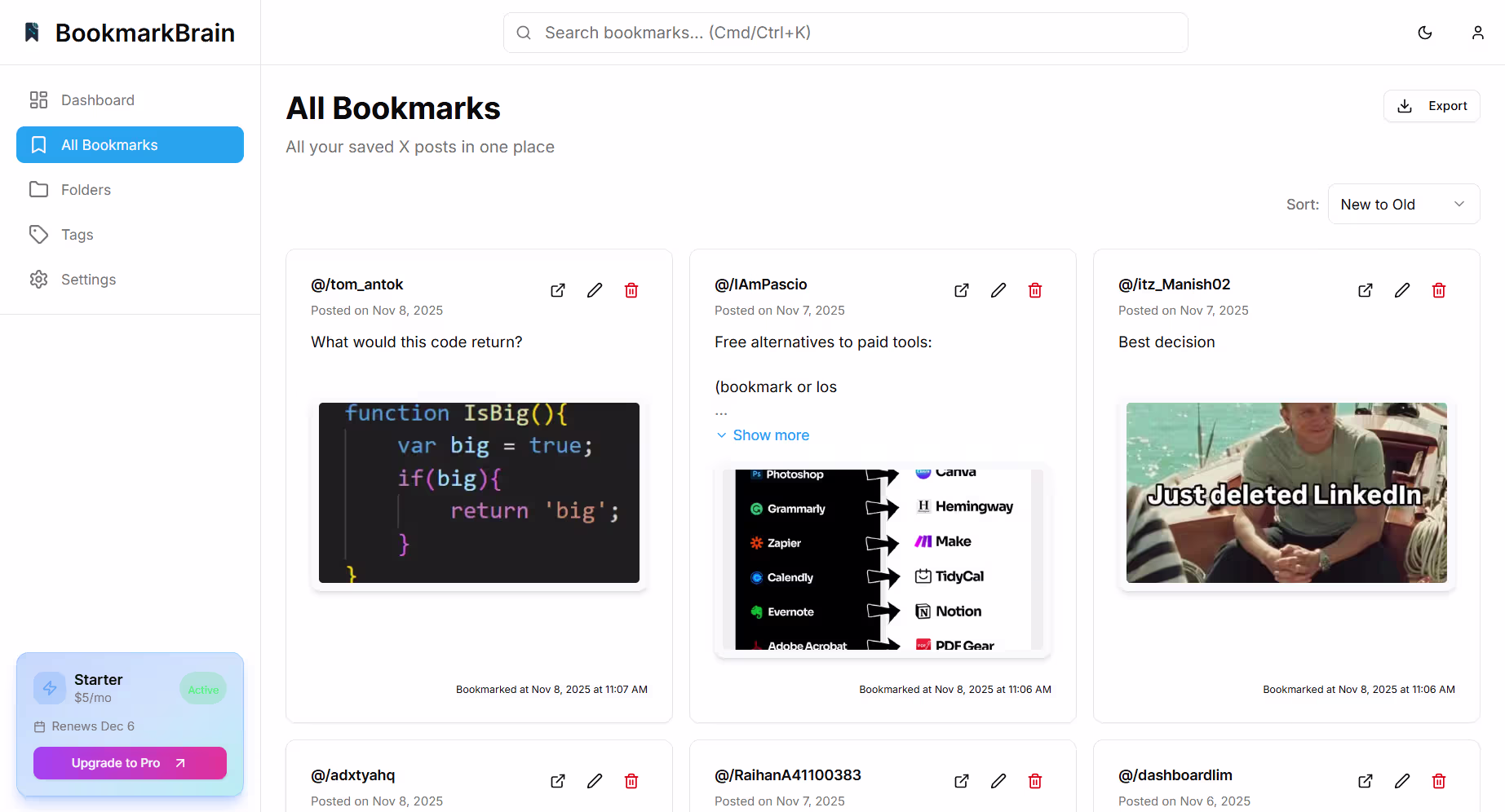The width and height of the screenshot is (1505, 812).
Task: Open @/tom_antok post external link
Action: tap(558, 290)
